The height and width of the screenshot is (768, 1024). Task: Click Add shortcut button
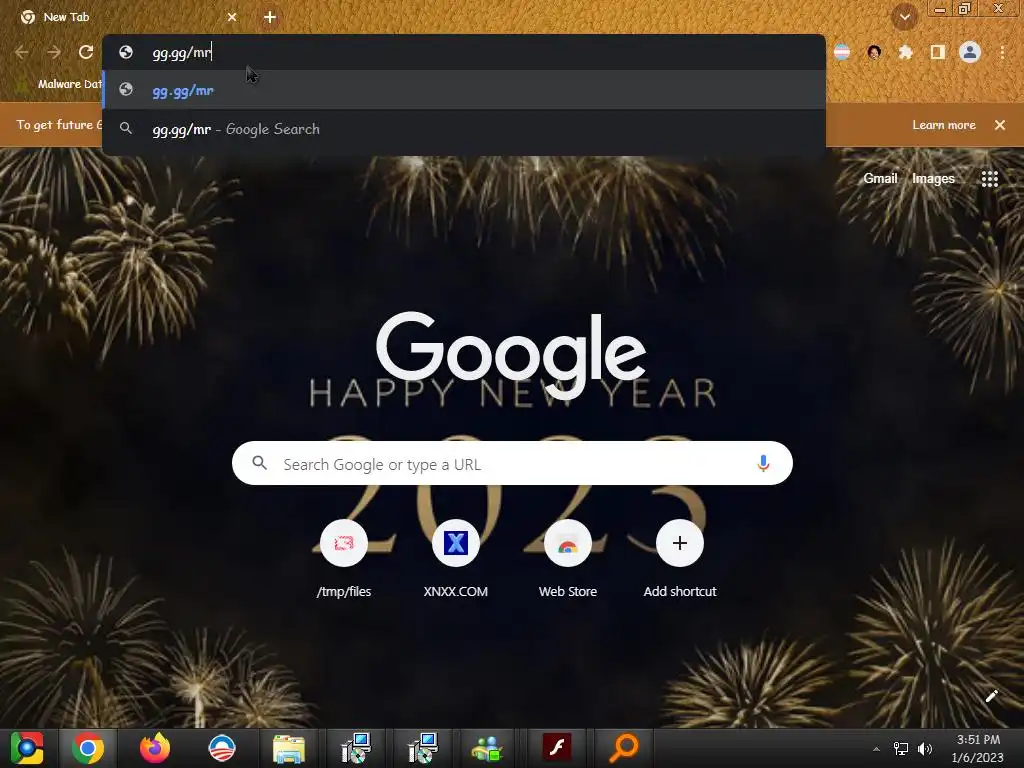679,560
